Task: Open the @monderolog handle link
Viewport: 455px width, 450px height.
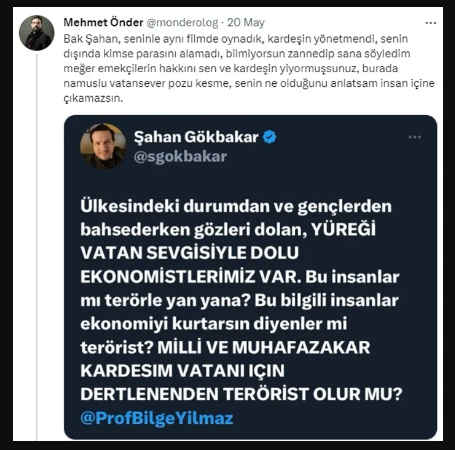Action: tap(182, 23)
